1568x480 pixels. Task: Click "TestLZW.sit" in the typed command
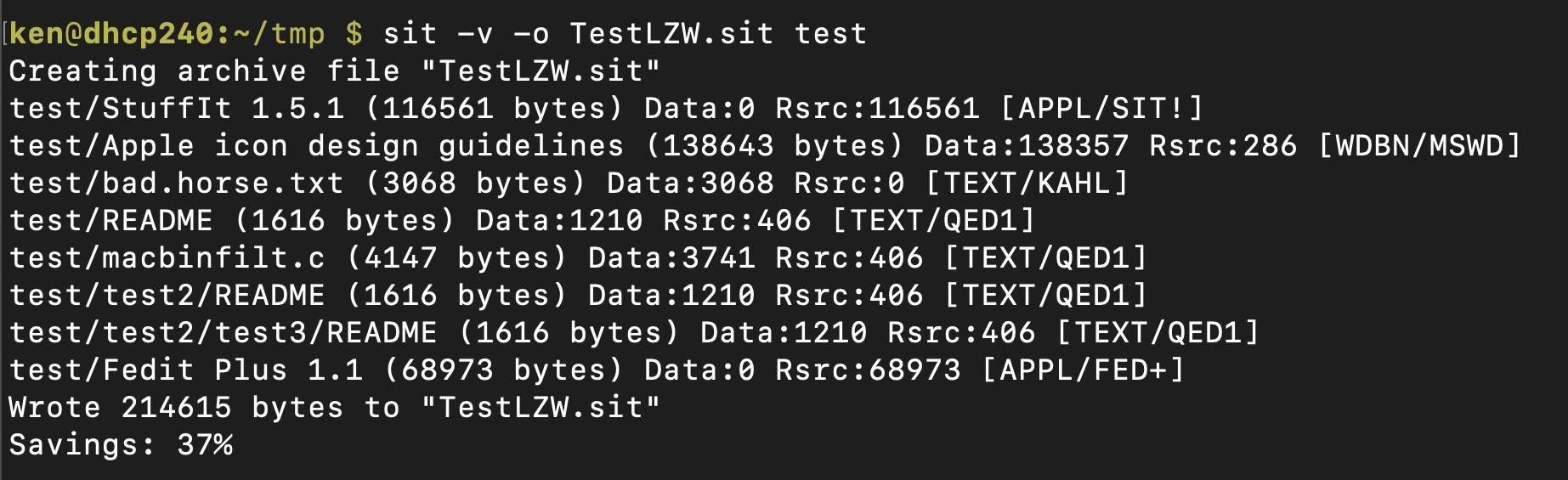671,33
